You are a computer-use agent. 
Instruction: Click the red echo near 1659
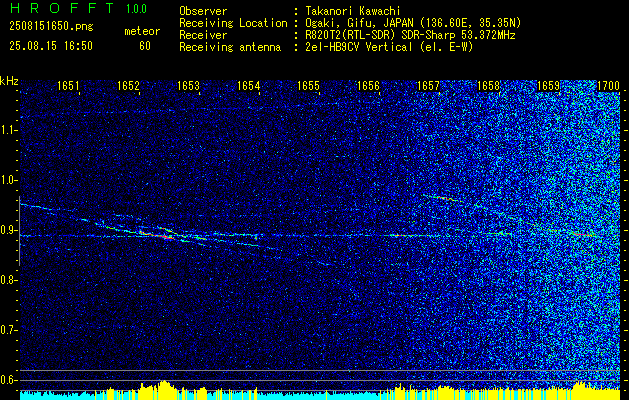582,234
